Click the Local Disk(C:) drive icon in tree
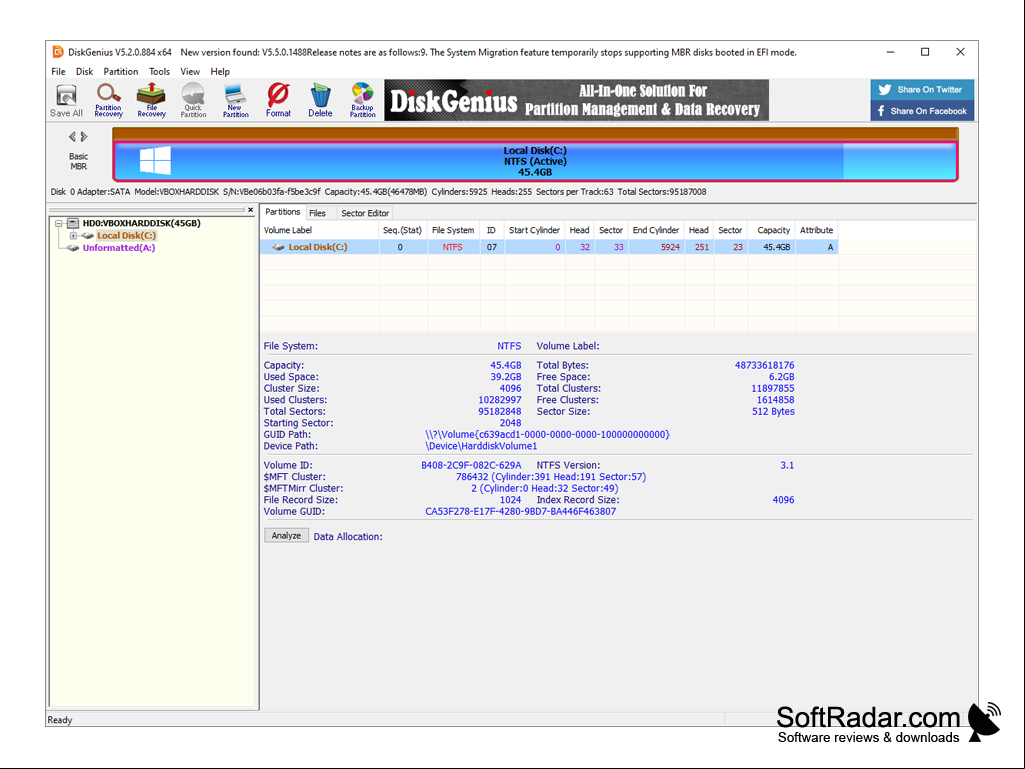The width and height of the screenshot is (1025, 769). (87, 235)
